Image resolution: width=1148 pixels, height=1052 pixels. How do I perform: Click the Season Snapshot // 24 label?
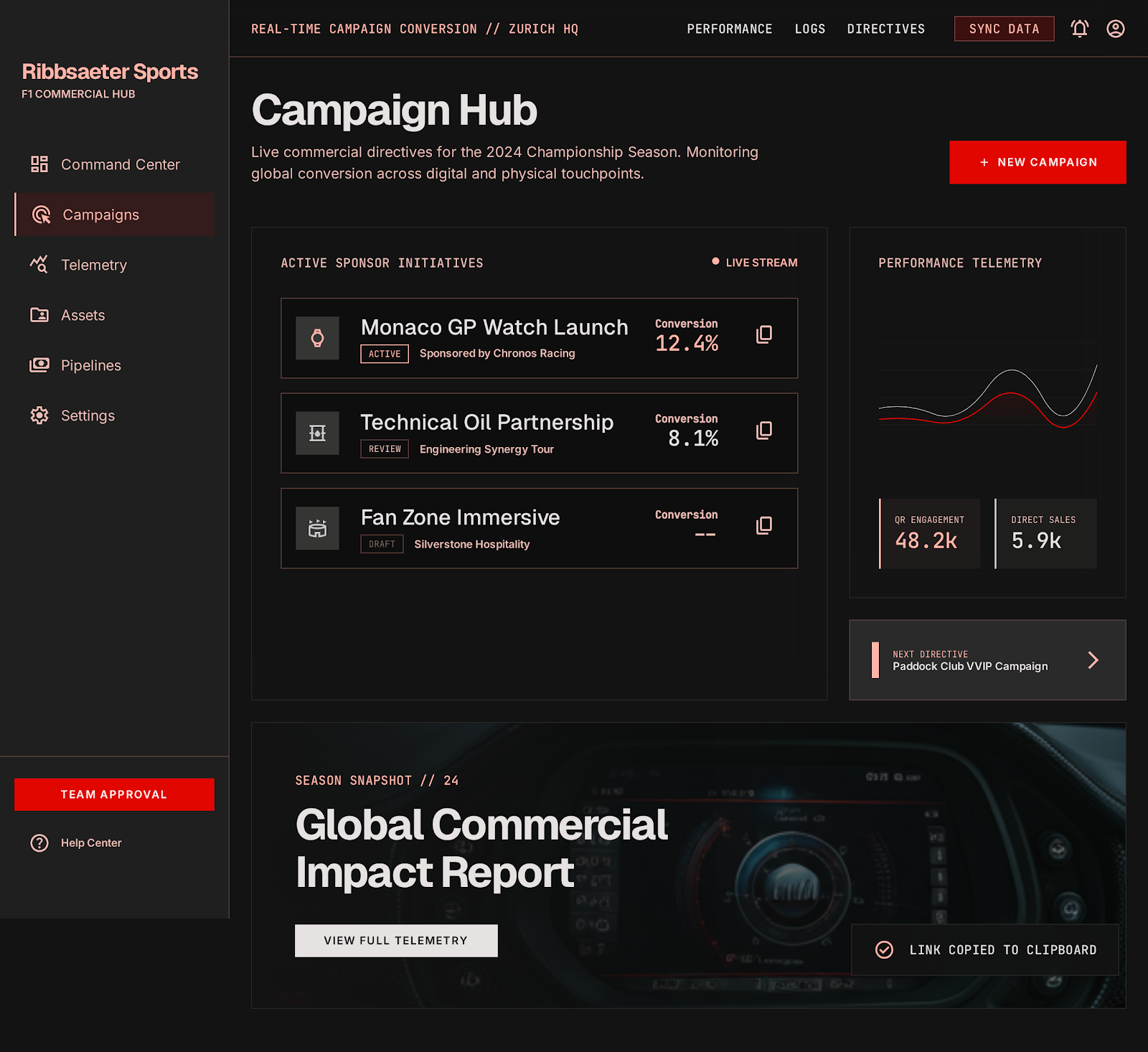tap(377, 780)
